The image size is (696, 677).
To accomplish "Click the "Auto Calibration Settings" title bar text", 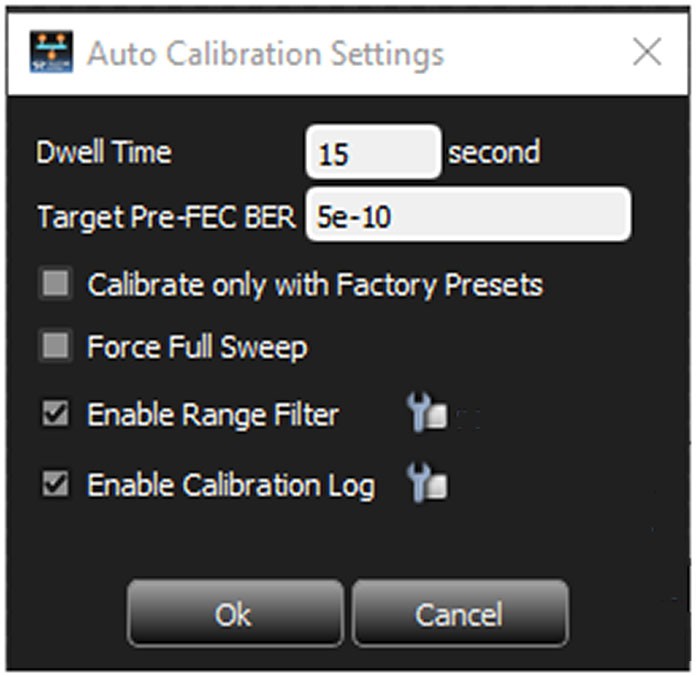I will [x=265, y=54].
